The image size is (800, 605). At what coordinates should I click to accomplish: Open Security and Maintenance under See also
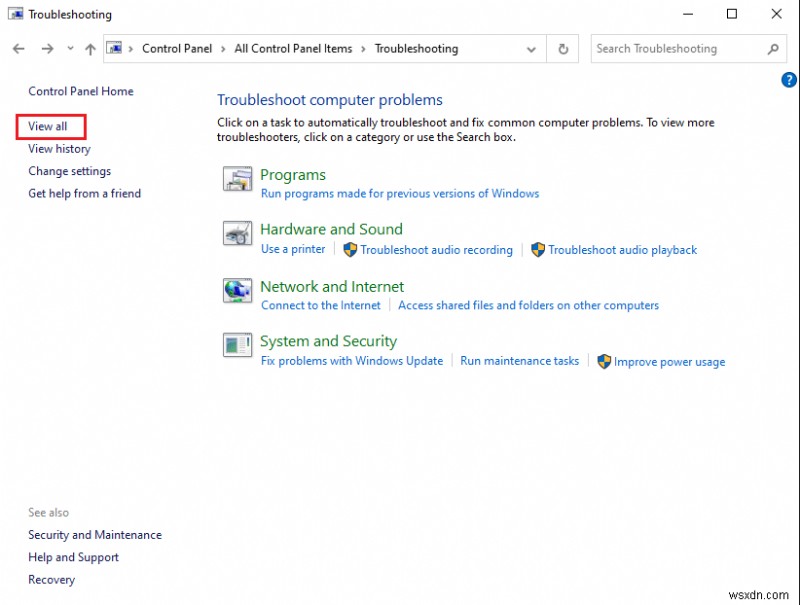tap(94, 534)
